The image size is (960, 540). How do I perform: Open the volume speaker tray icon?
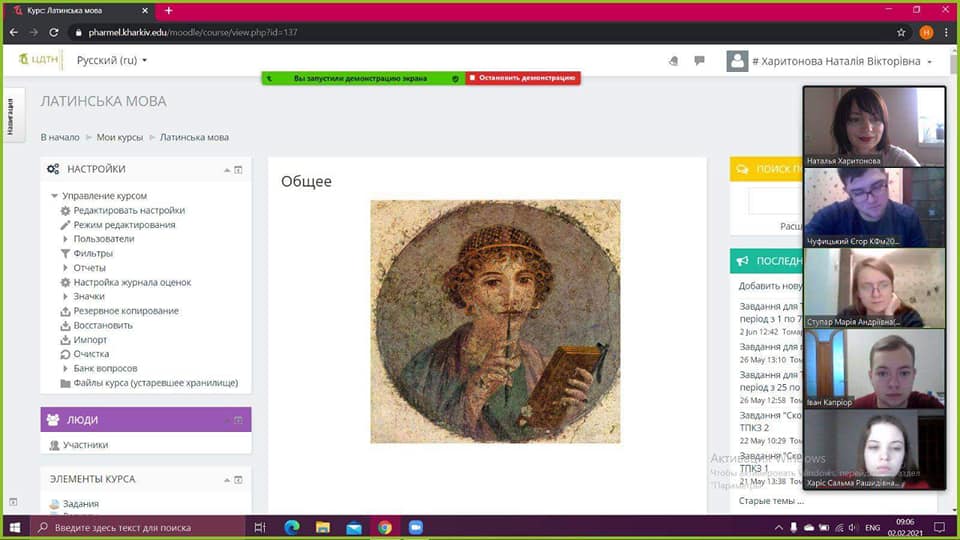(x=853, y=527)
